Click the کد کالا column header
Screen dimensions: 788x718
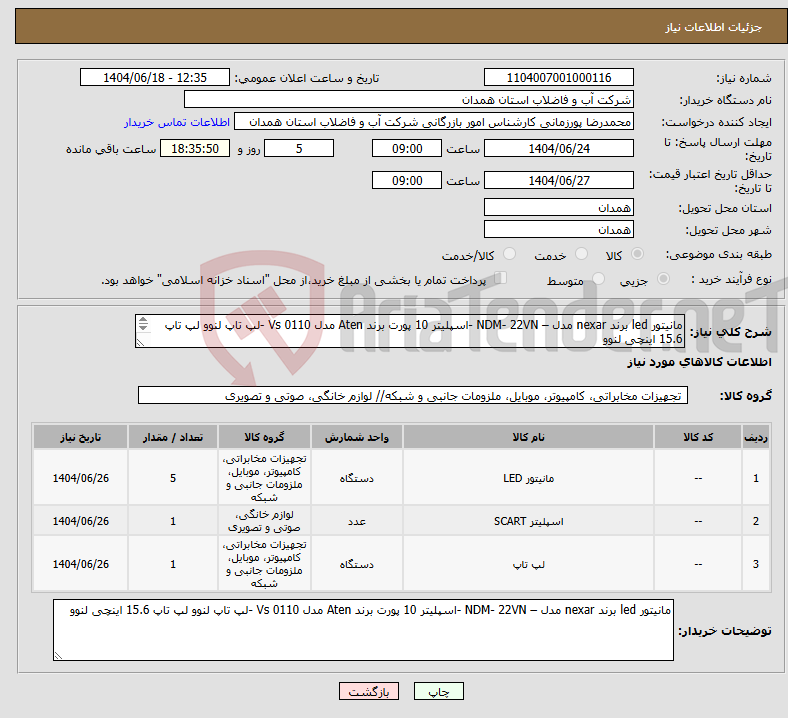698,437
